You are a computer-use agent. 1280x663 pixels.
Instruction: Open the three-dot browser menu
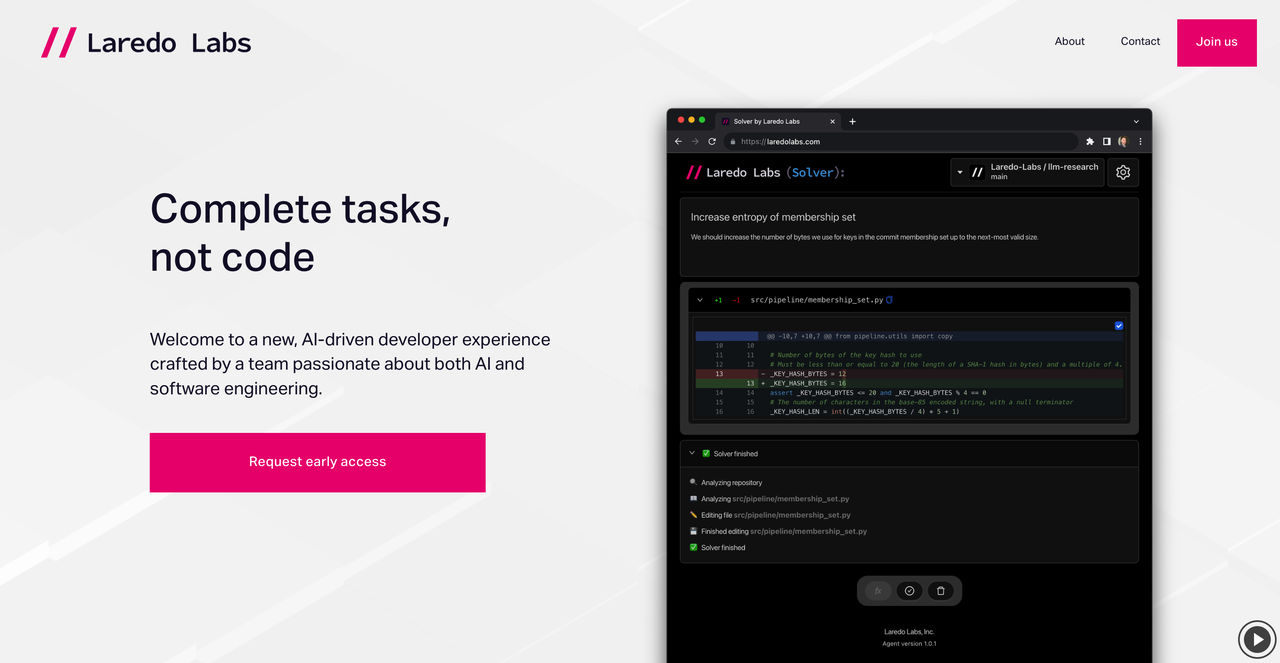coord(1140,141)
